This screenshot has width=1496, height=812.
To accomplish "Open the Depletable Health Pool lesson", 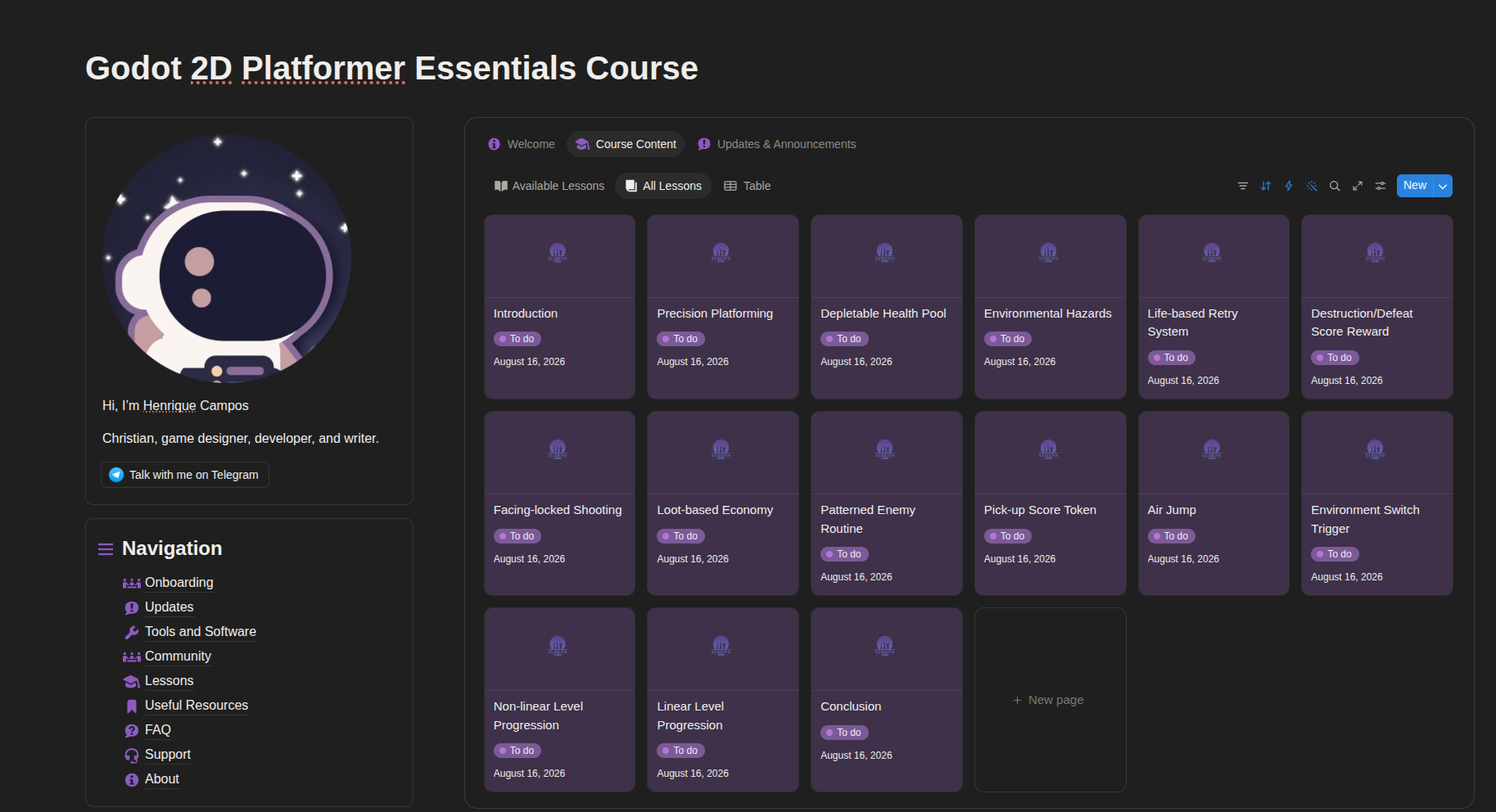I will [887, 307].
